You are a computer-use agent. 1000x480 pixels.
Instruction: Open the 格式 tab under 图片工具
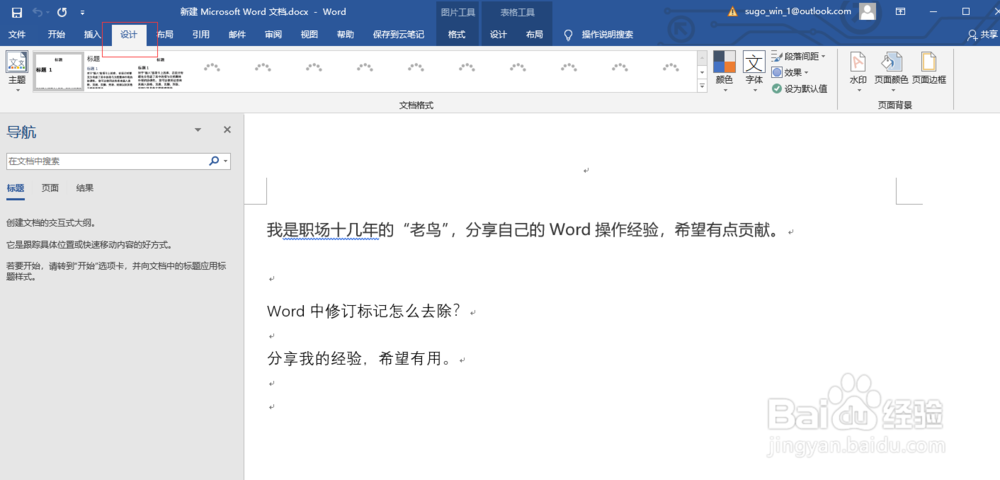point(457,34)
